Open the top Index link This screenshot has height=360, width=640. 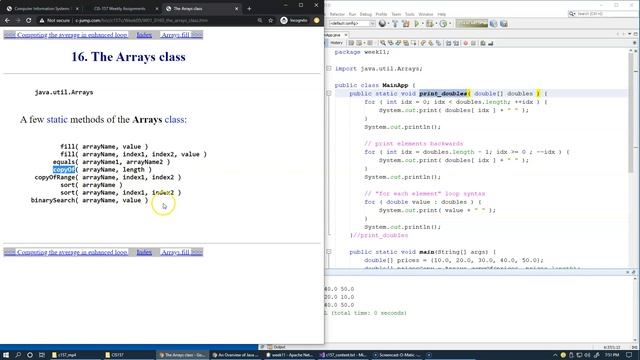tap(144, 35)
